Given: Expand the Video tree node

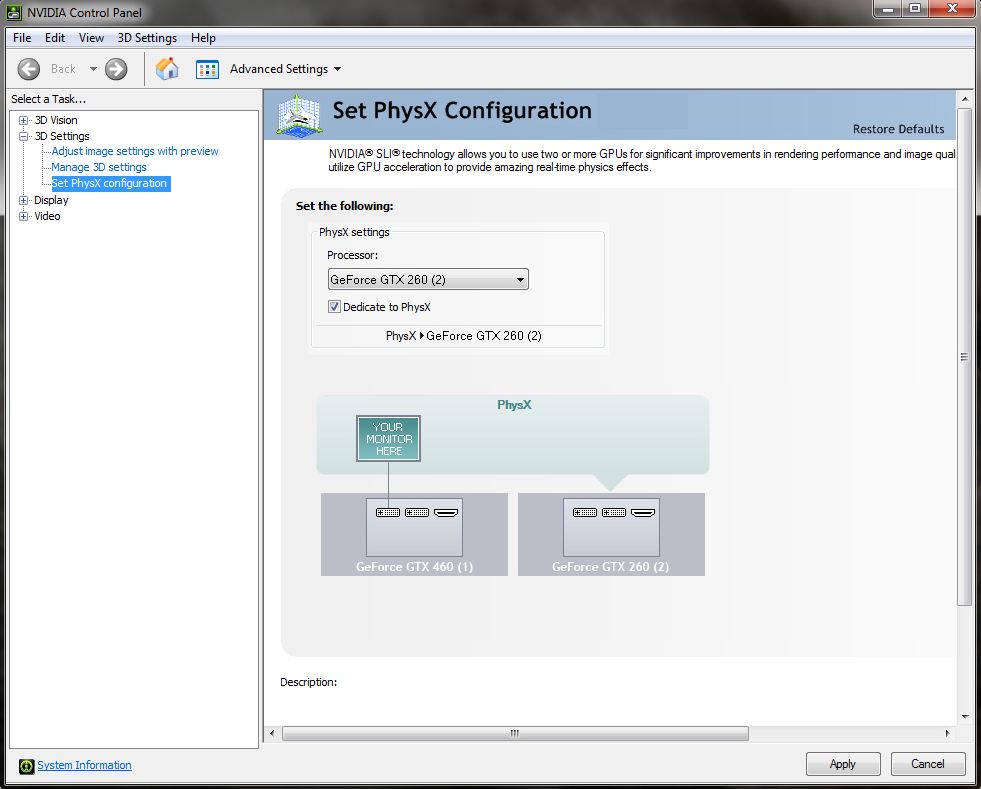Looking at the screenshot, I should tap(24, 216).
